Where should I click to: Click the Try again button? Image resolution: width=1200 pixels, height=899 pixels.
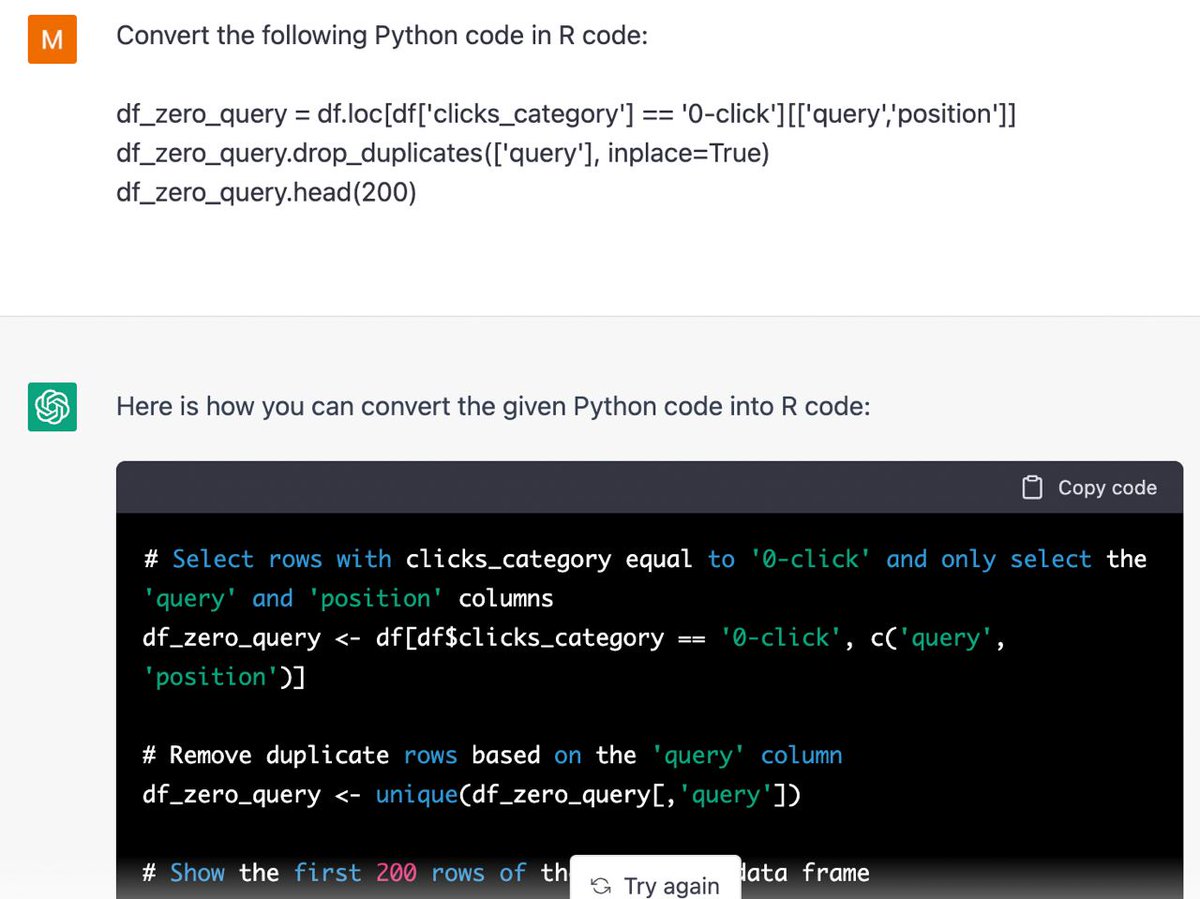tap(656, 883)
